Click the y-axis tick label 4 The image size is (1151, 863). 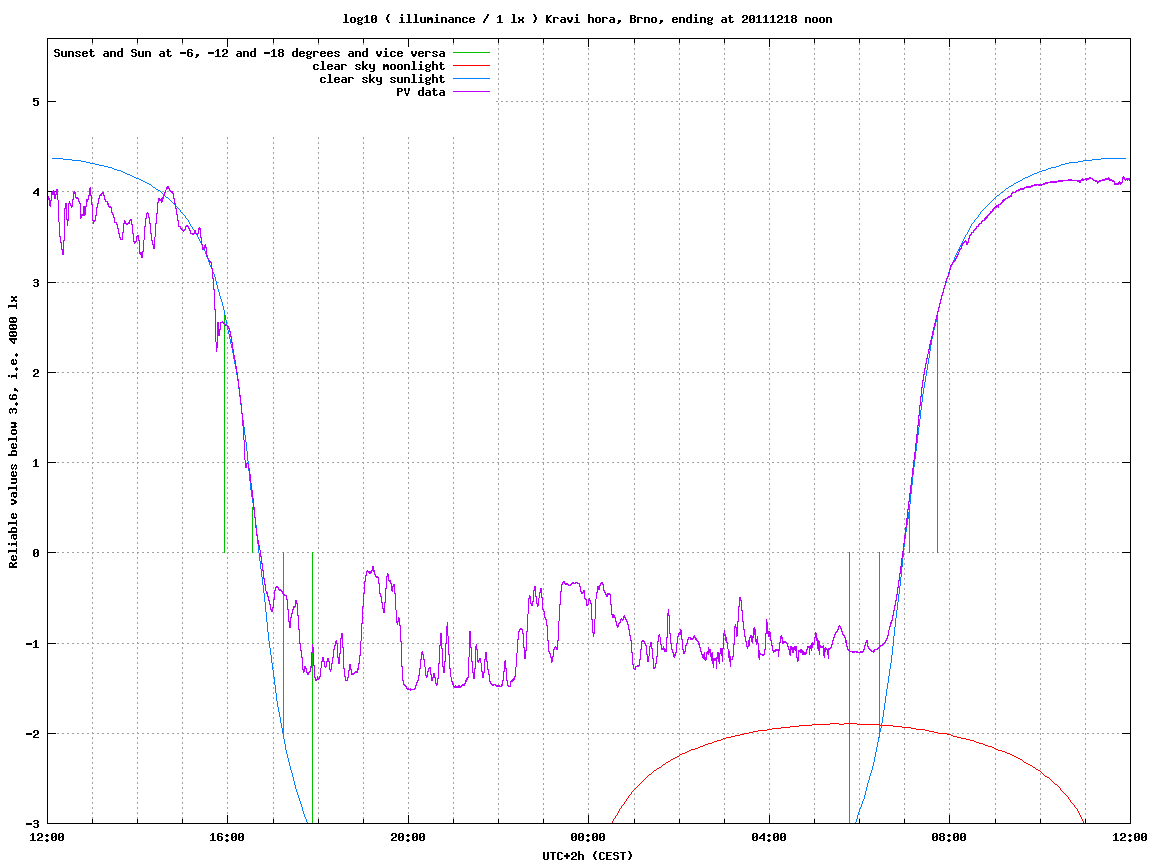35,192
